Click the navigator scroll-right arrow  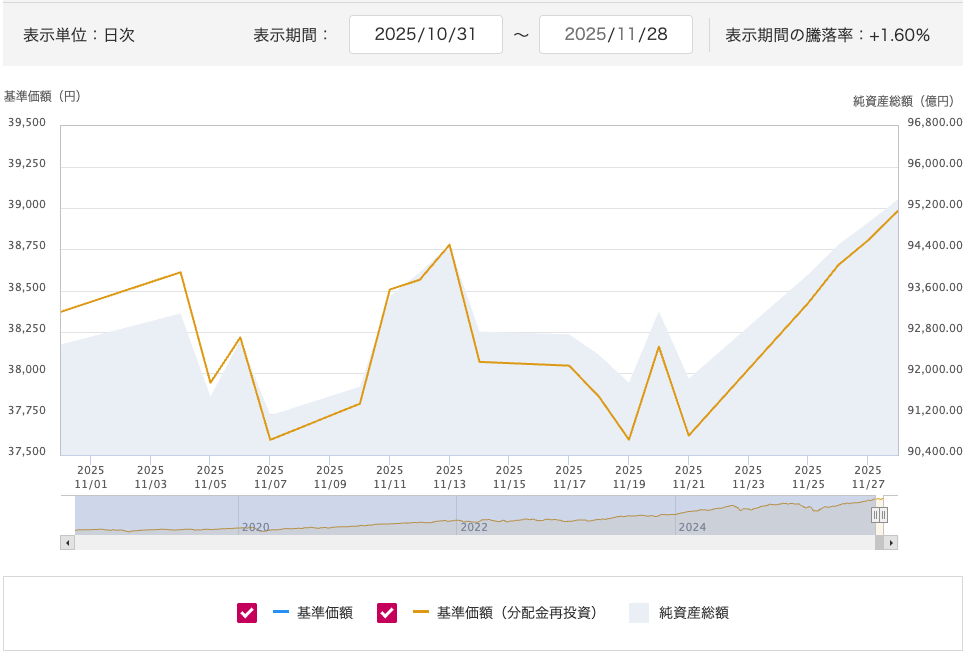(890, 543)
